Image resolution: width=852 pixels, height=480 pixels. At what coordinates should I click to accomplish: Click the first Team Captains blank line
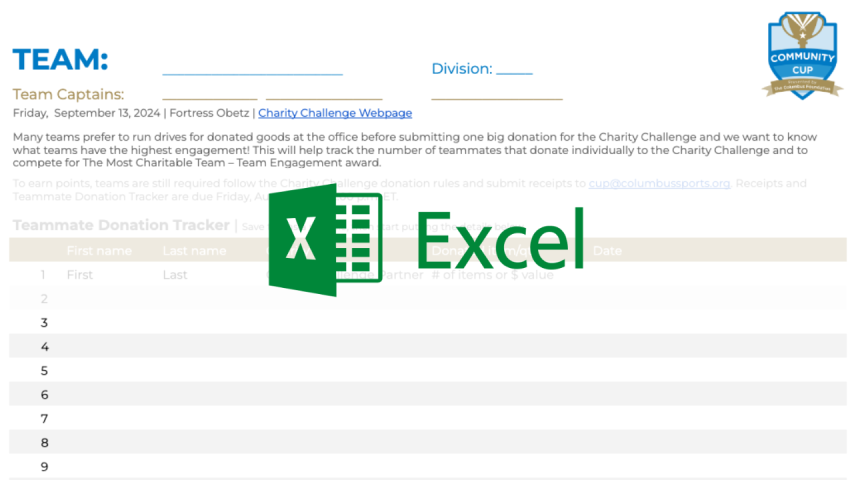coord(210,98)
